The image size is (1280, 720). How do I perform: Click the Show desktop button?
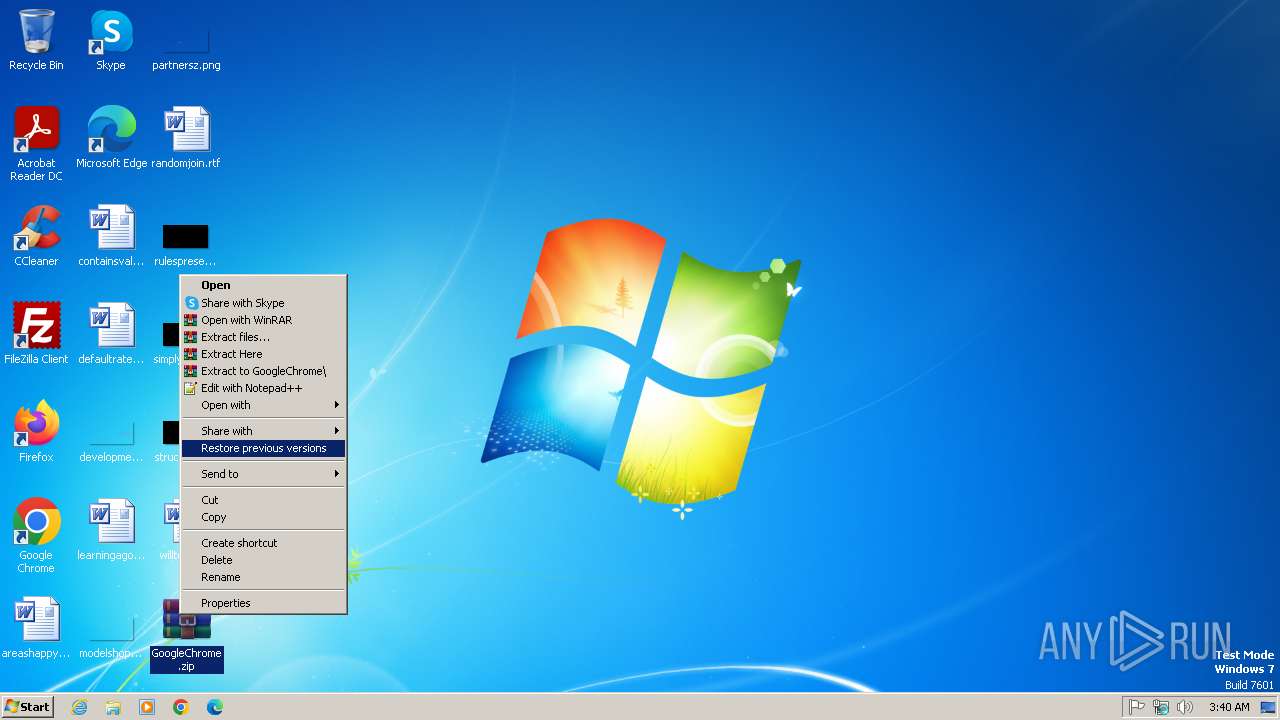click(1268, 707)
